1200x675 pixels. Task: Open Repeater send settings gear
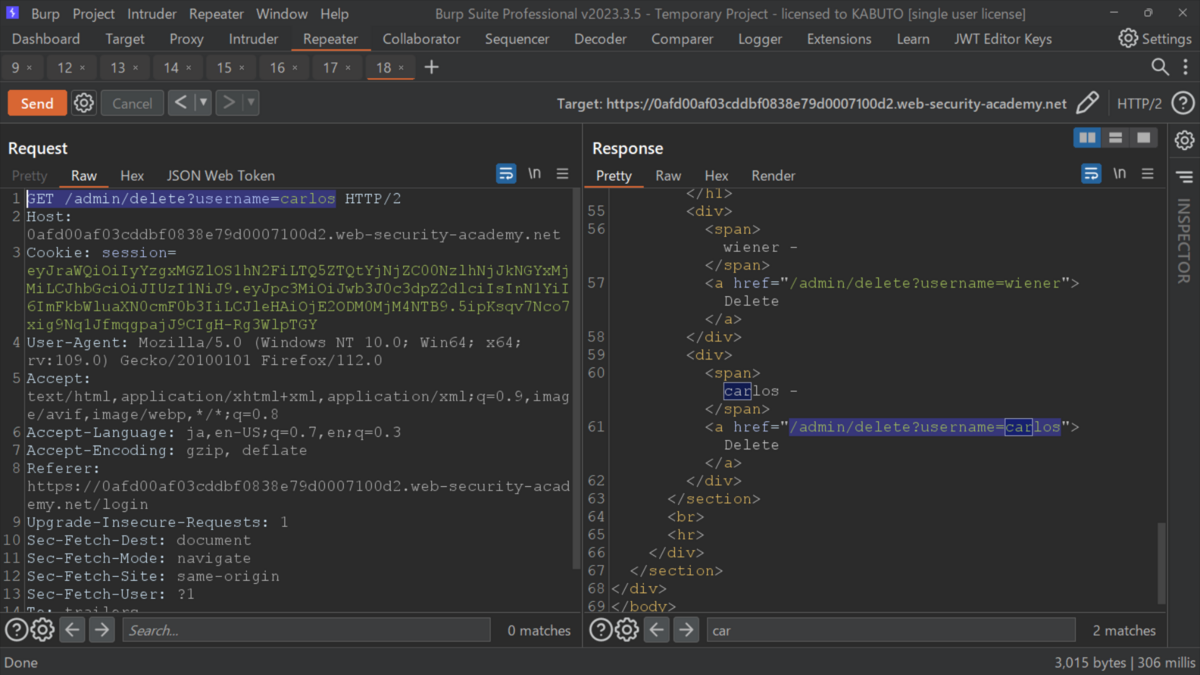84,103
